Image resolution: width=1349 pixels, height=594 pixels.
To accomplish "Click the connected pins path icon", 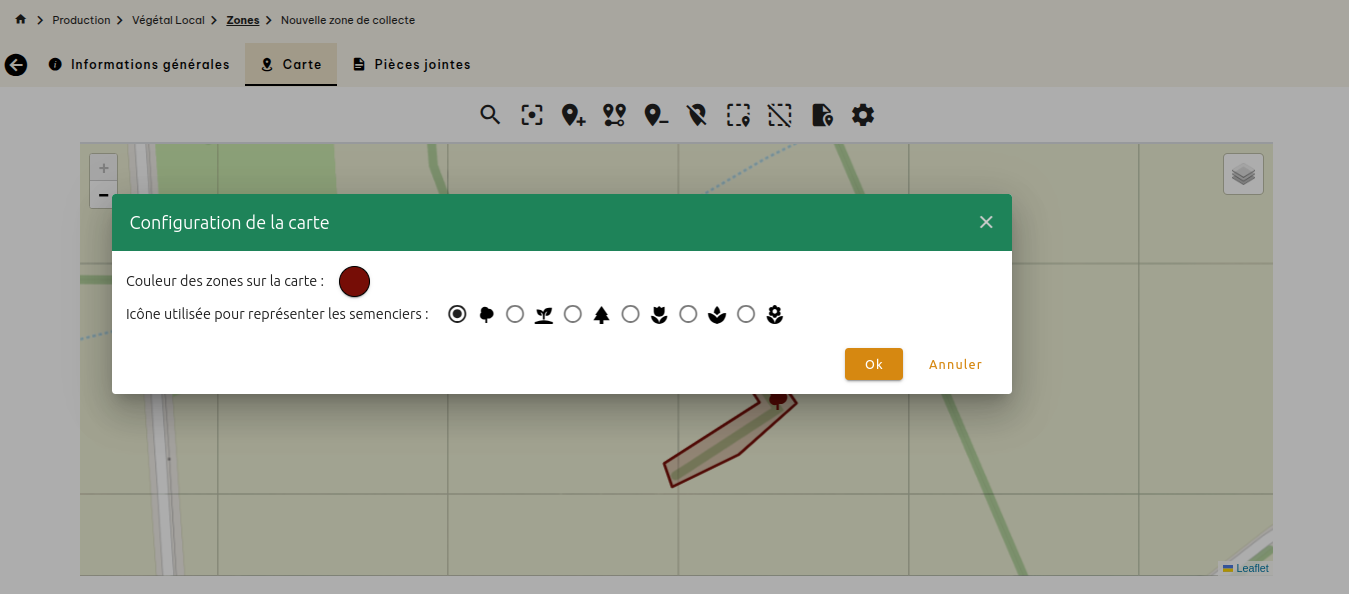I will [614, 115].
